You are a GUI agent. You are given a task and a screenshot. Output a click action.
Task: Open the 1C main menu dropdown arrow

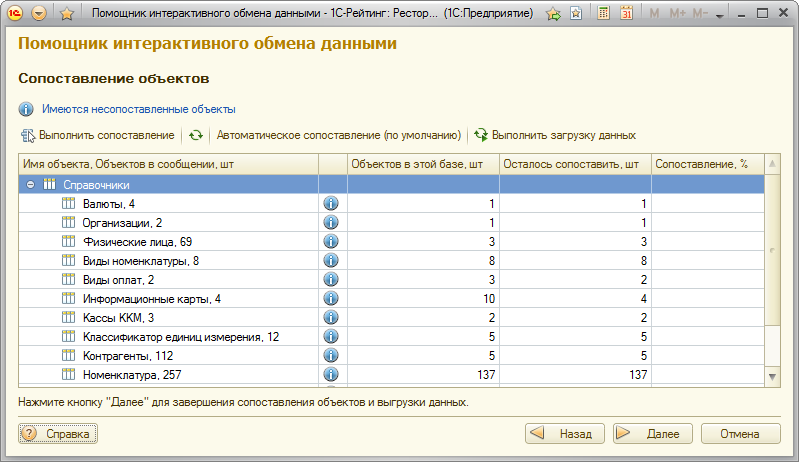click(39, 14)
